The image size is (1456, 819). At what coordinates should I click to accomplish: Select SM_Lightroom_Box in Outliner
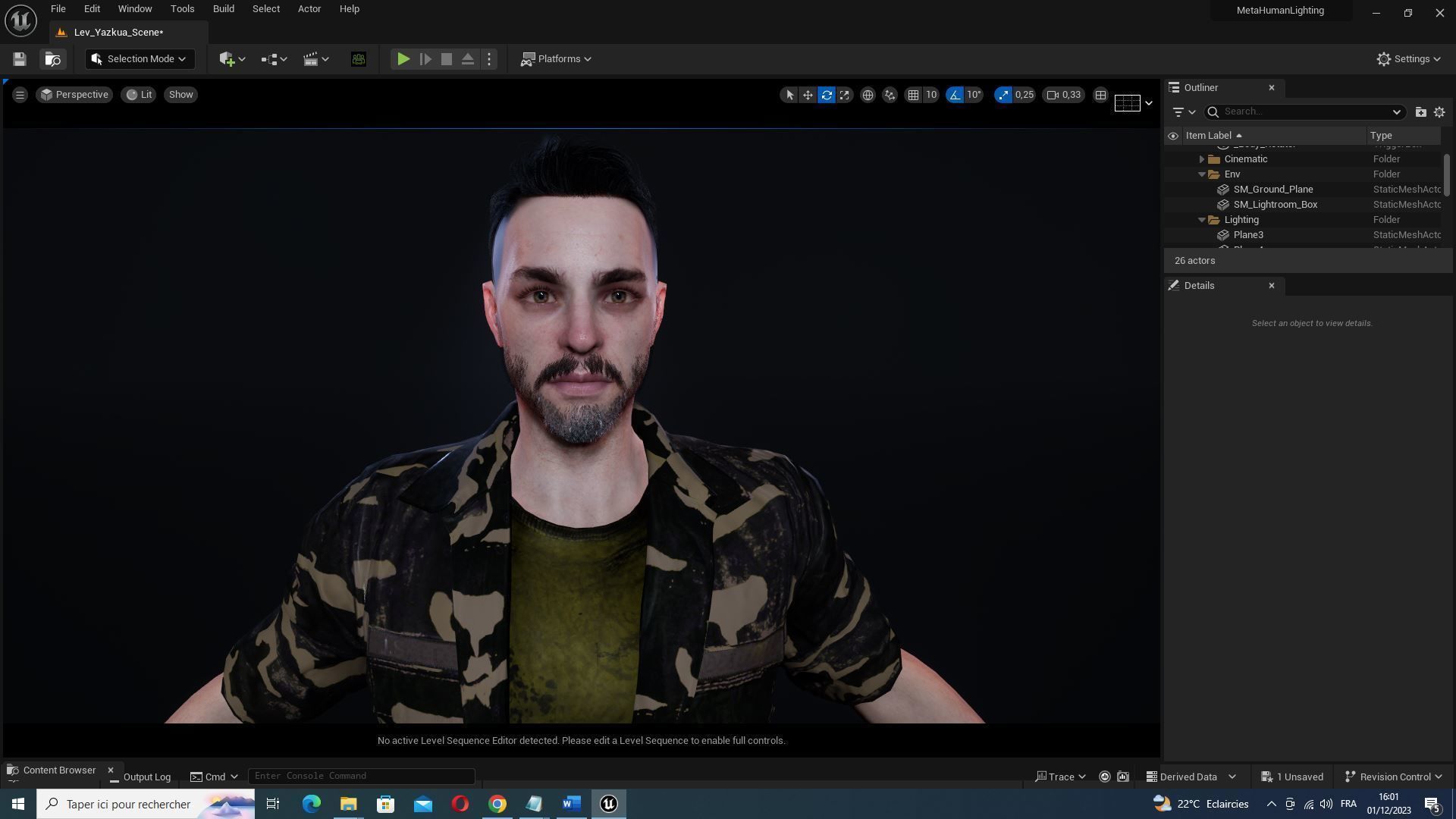[1276, 205]
